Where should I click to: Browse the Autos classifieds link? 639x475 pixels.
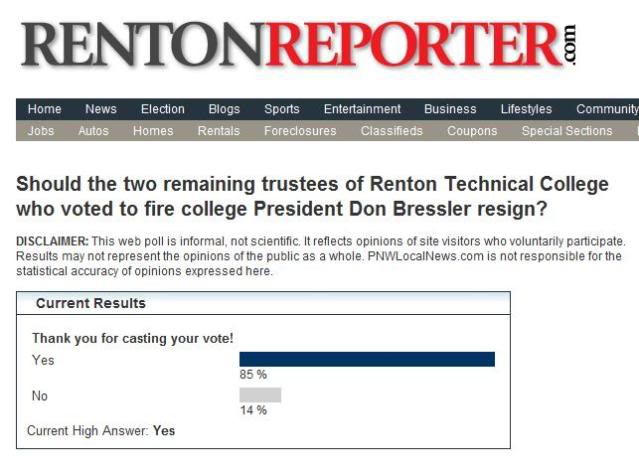click(x=93, y=131)
